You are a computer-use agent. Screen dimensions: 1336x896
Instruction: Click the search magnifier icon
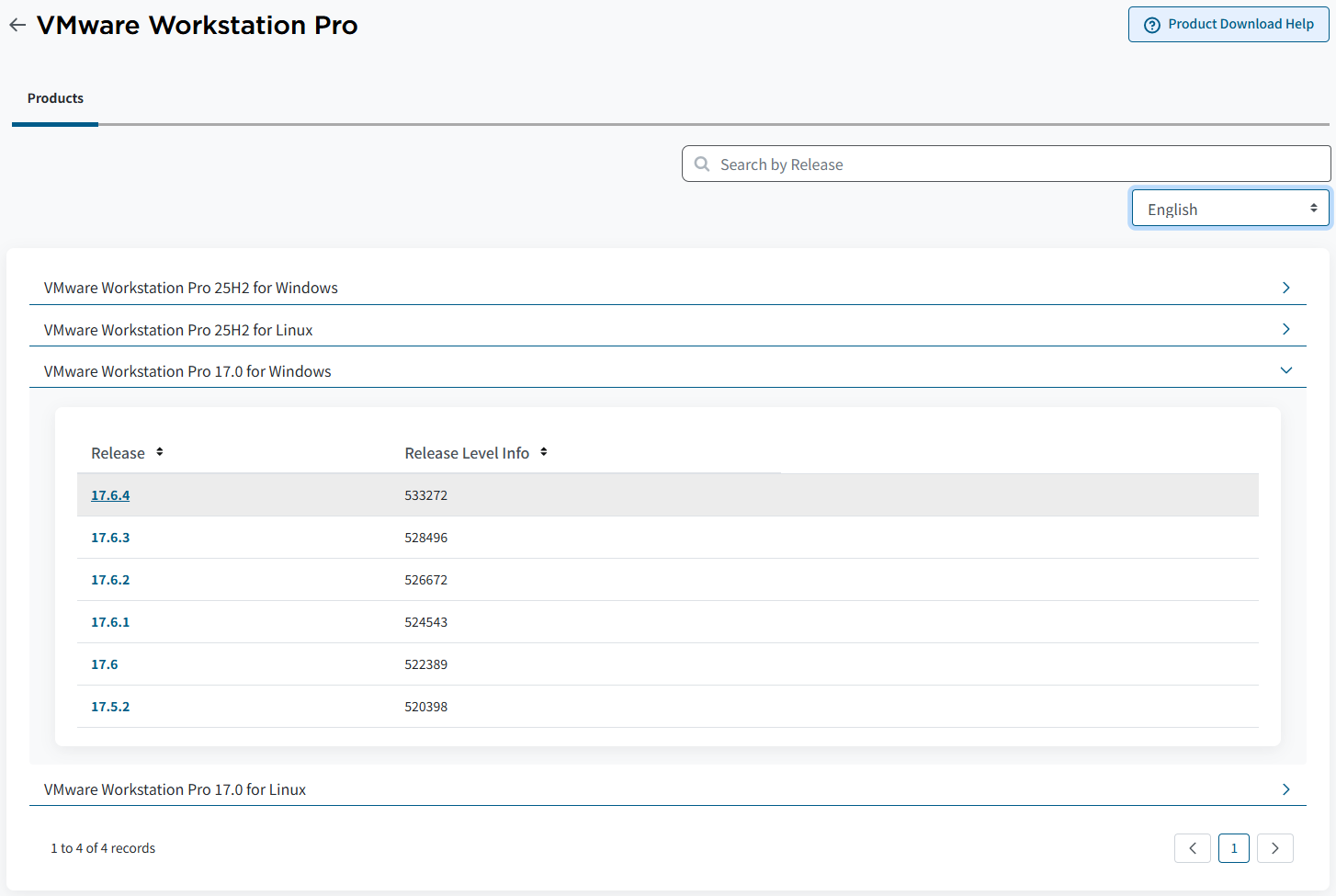(x=702, y=164)
